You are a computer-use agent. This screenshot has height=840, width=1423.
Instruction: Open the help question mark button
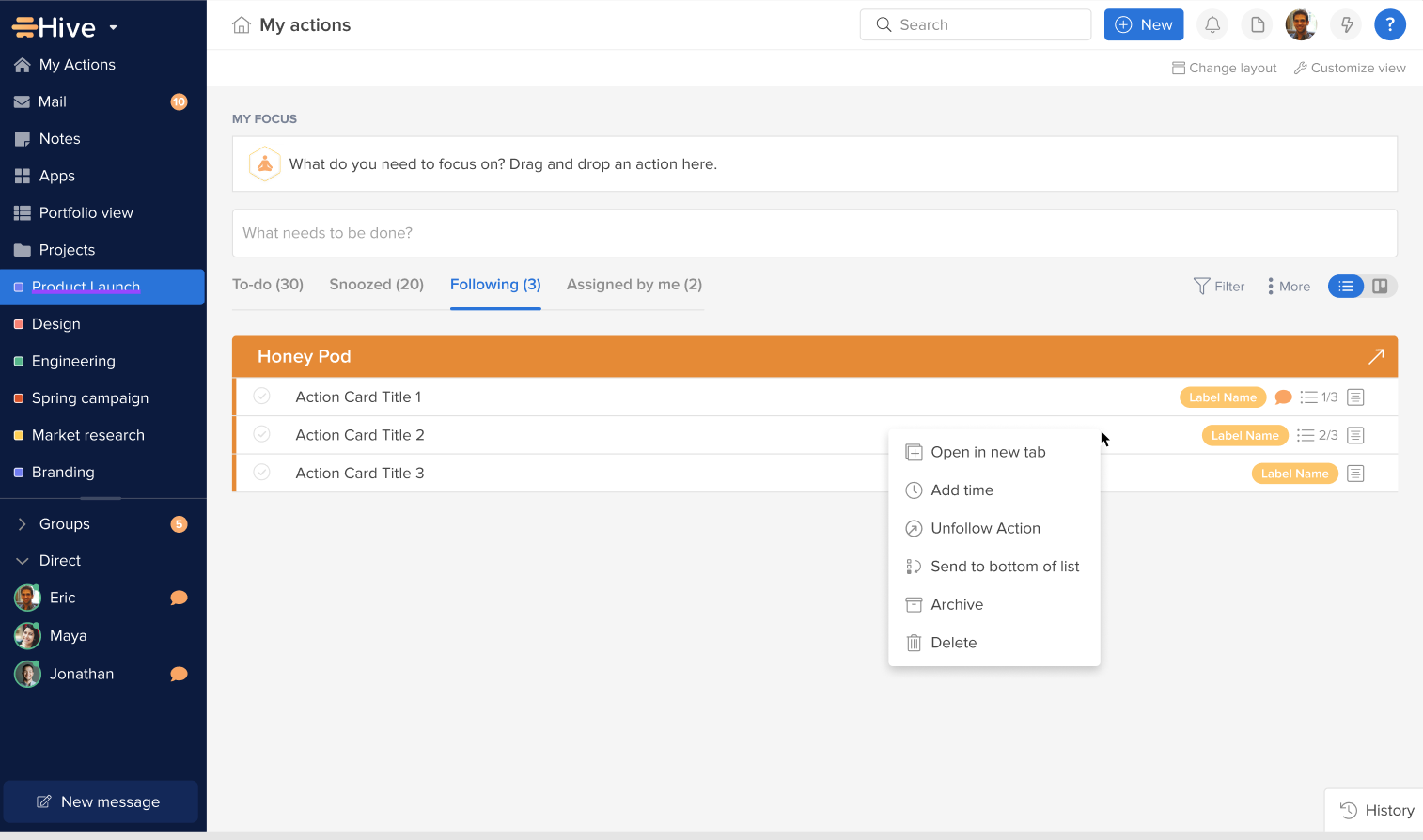1390,25
